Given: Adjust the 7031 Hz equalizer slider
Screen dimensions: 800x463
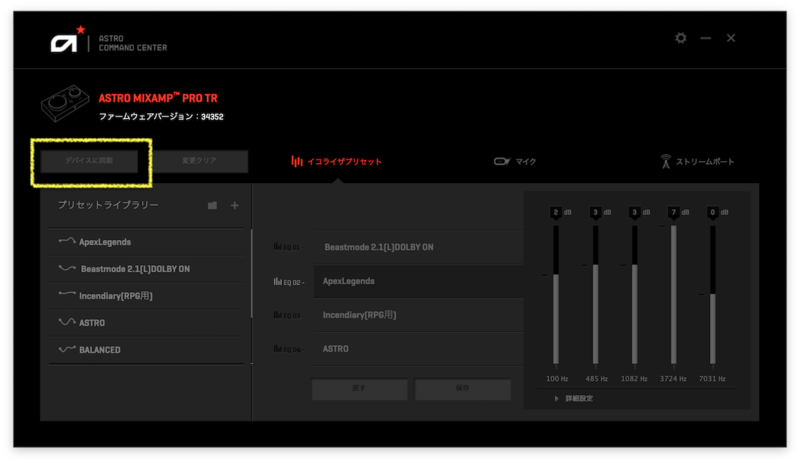Looking at the screenshot, I should pyautogui.click(x=713, y=295).
